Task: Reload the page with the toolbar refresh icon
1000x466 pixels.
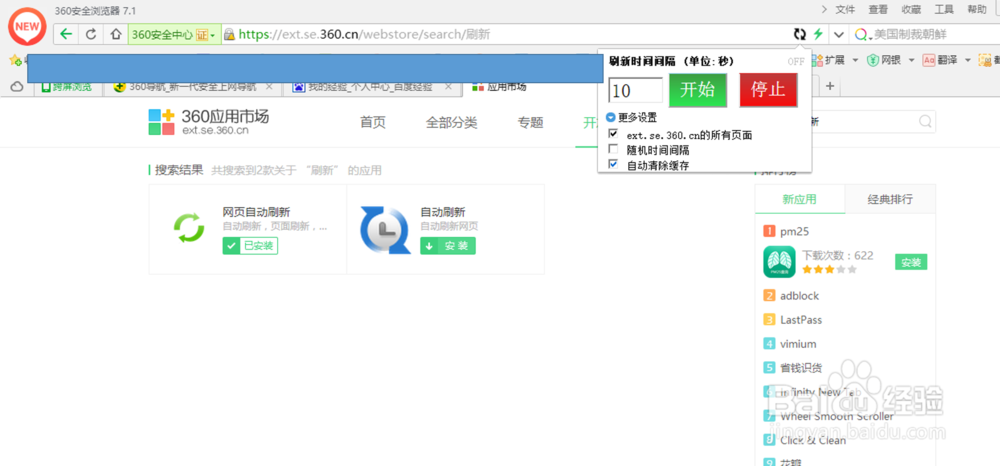Action: (91, 34)
